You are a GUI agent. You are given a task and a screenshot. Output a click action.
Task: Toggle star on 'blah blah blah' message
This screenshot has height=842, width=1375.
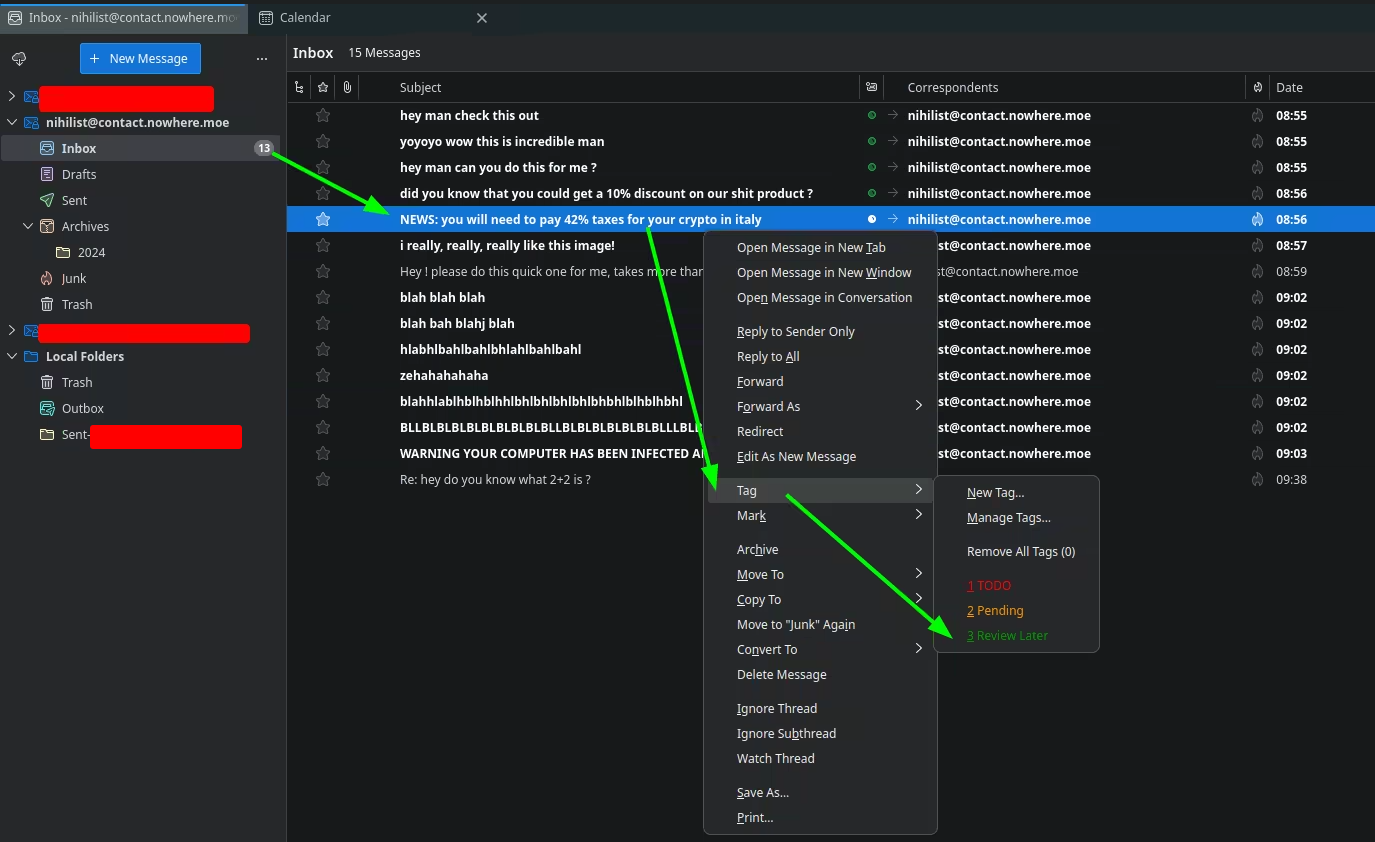point(323,298)
